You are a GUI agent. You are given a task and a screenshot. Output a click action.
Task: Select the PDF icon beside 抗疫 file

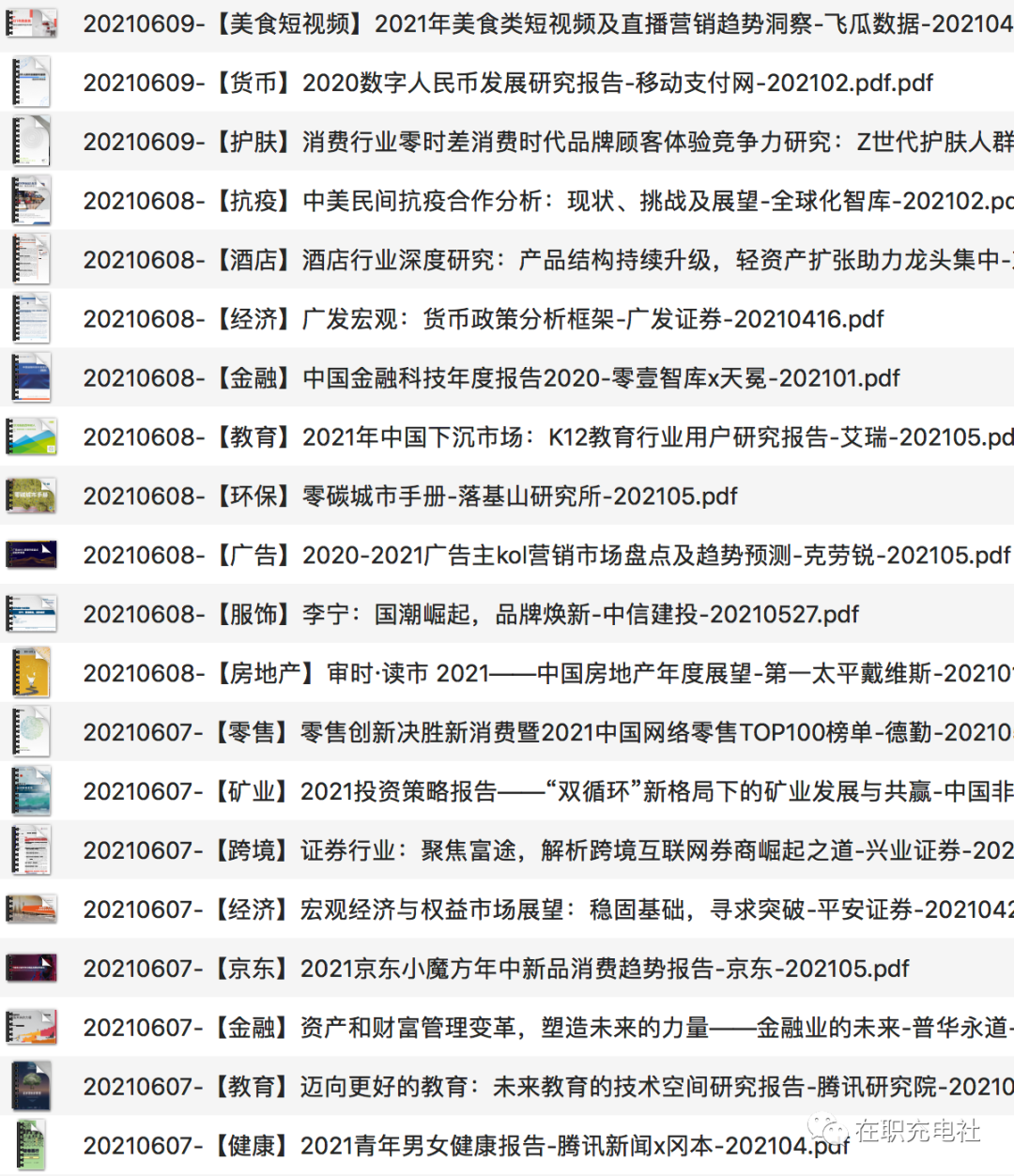click(31, 201)
